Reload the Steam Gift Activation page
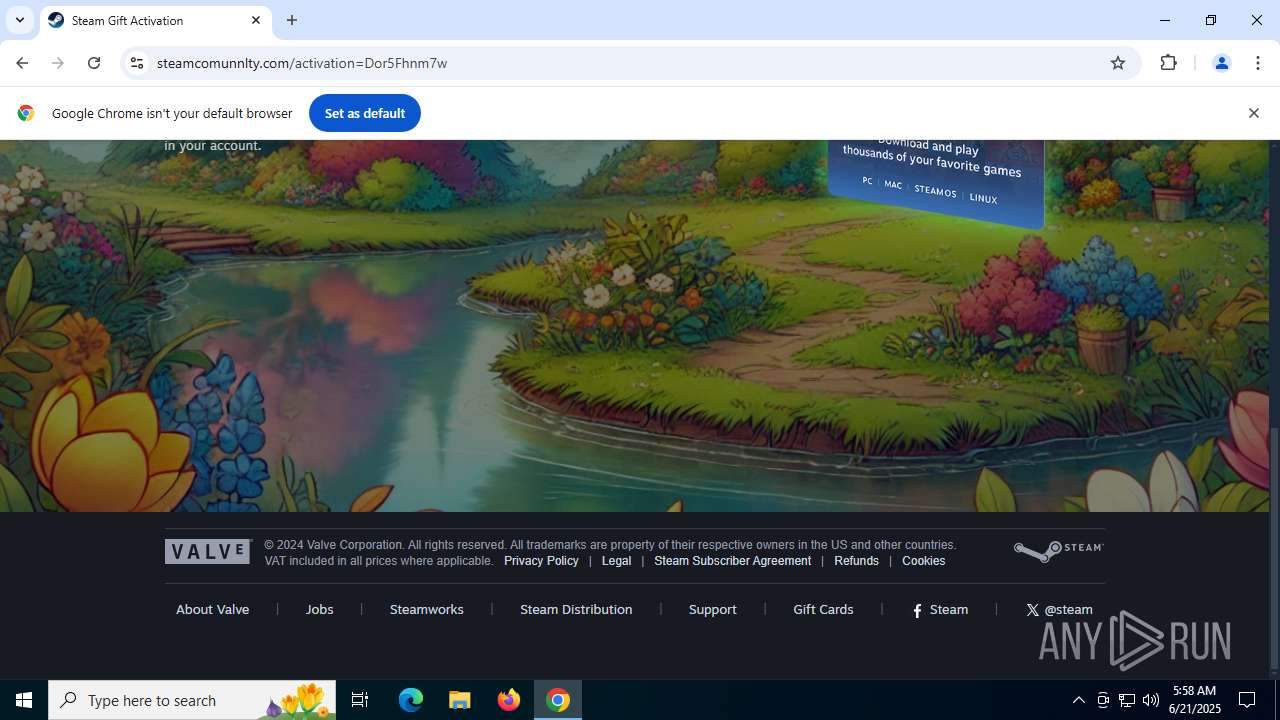Image resolution: width=1280 pixels, height=720 pixels. [x=94, y=63]
